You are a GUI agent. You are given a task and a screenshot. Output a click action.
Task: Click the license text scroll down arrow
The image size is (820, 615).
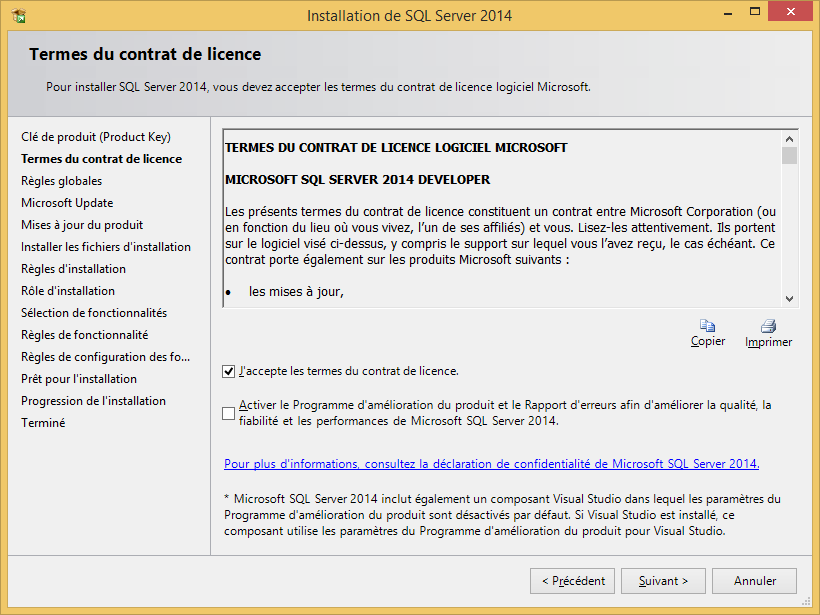click(789, 299)
